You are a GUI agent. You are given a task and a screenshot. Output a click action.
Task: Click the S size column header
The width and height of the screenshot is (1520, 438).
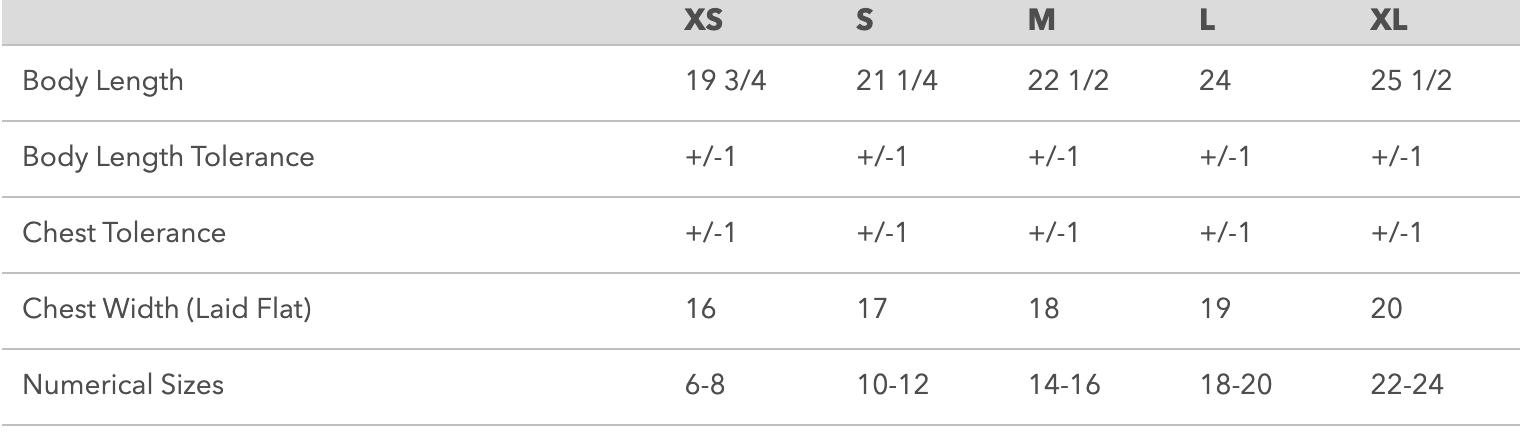click(865, 21)
